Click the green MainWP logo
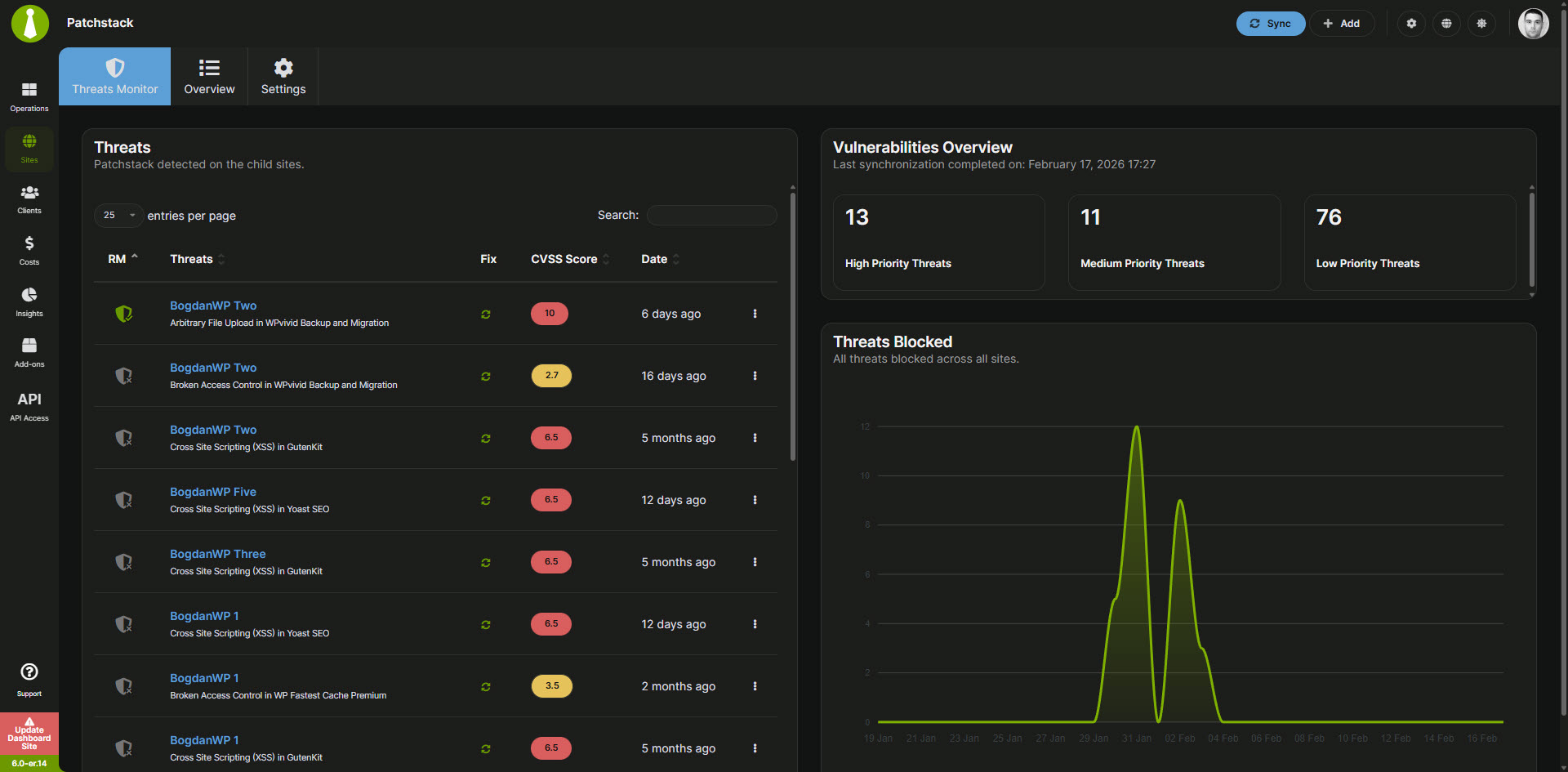This screenshot has width=1568, height=772. (30, 23)
